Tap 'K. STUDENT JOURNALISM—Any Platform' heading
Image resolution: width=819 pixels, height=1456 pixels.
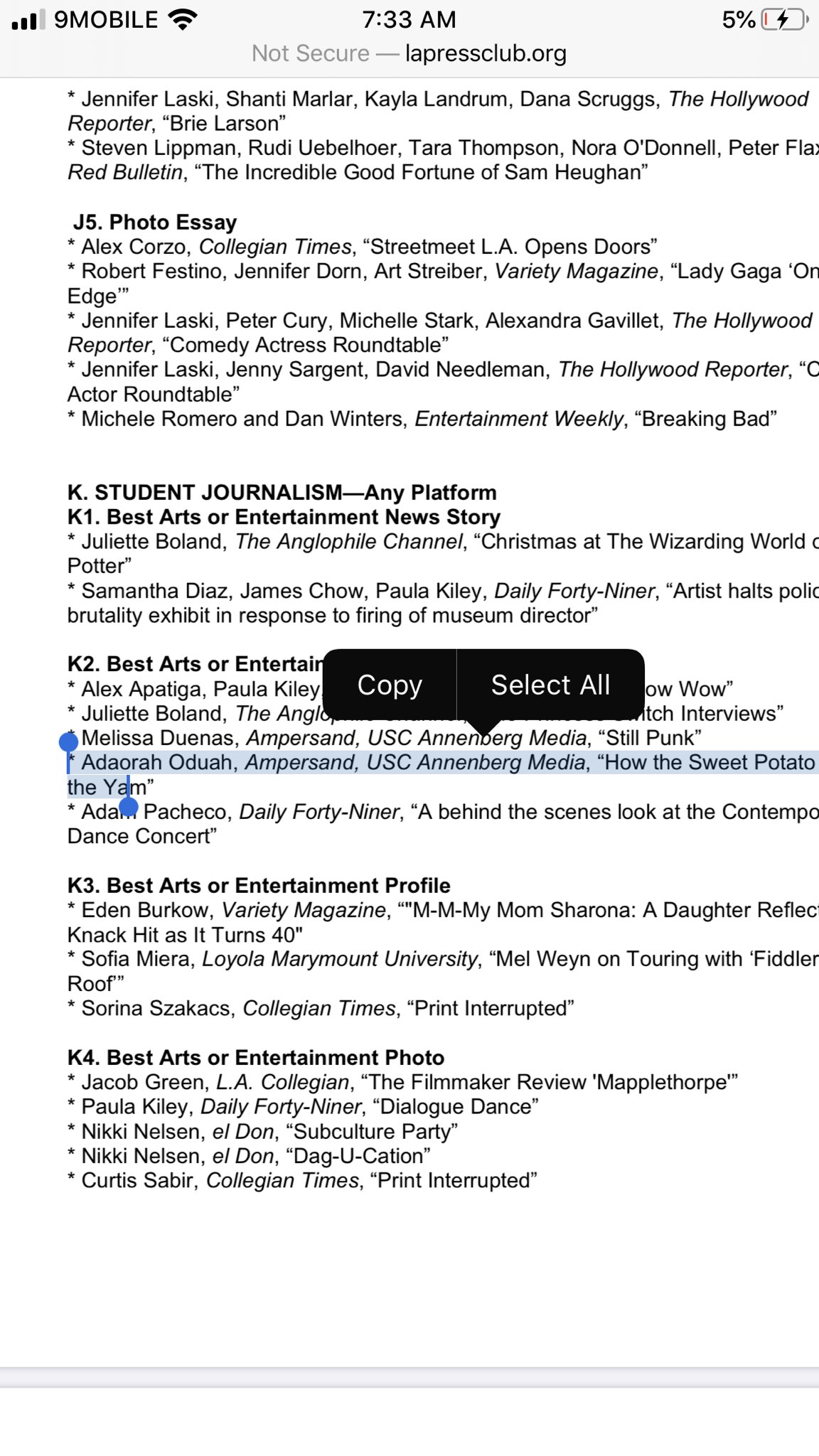(282, 492)
